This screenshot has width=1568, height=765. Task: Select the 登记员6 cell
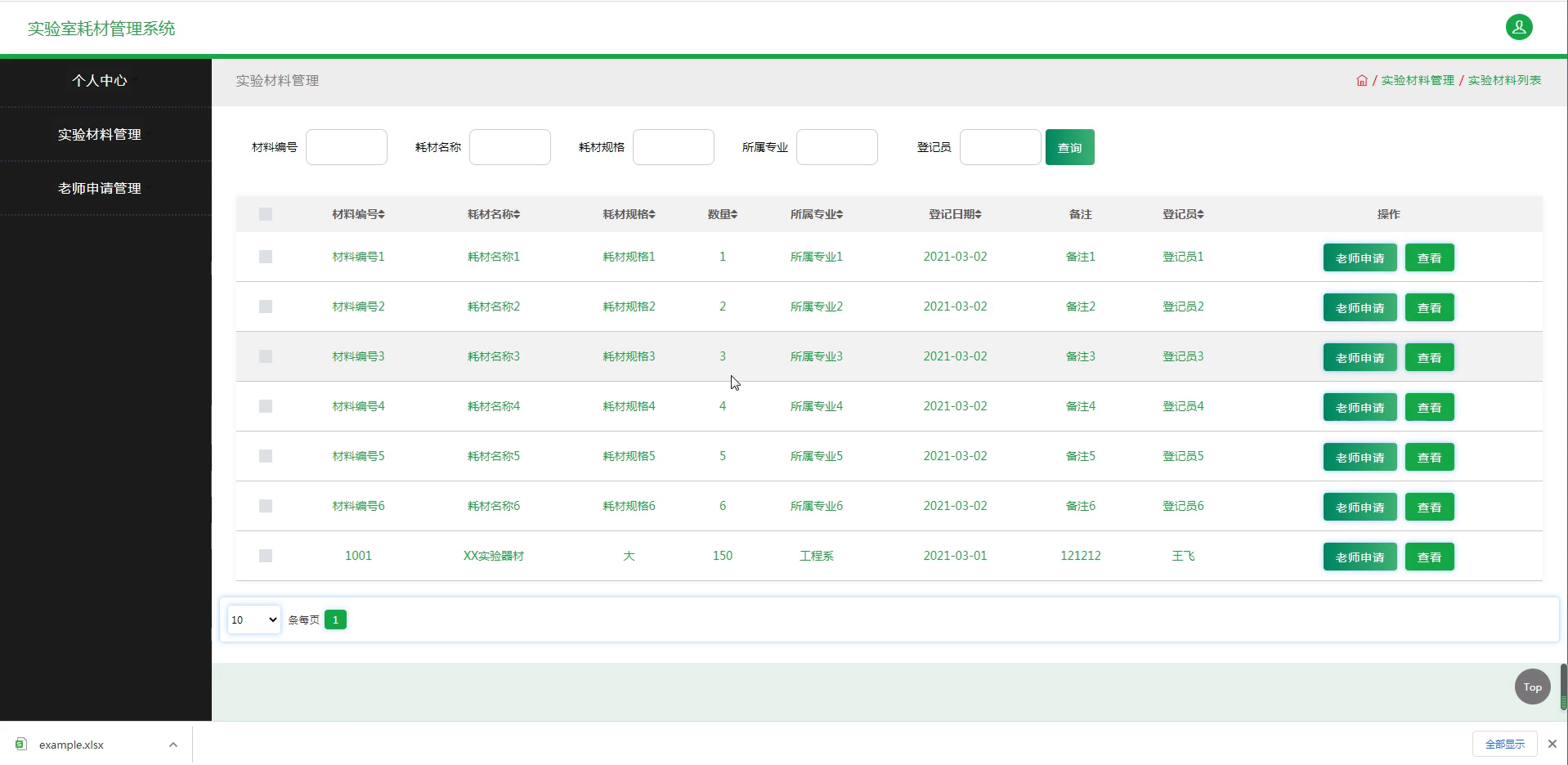pos(1183,506)
